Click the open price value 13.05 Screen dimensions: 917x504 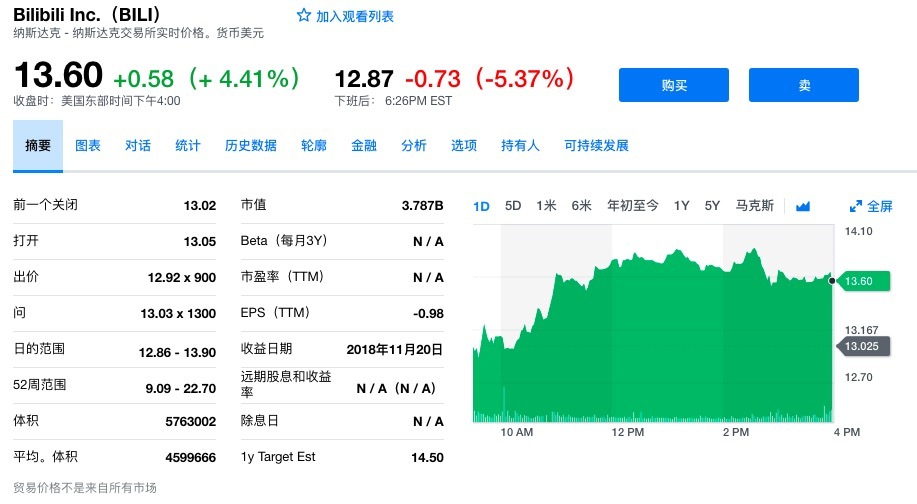click(x=200, y=241)
